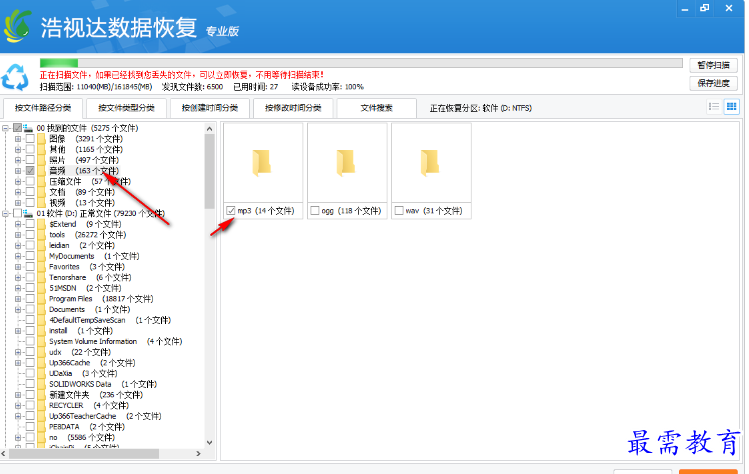Open the 文件搜索 tab

tap(376, 108)
